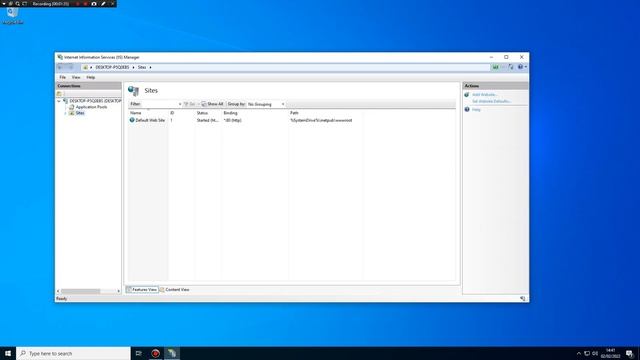Select the DESKTOP-PSQ0I8S server node text

[x=95, y=101]
